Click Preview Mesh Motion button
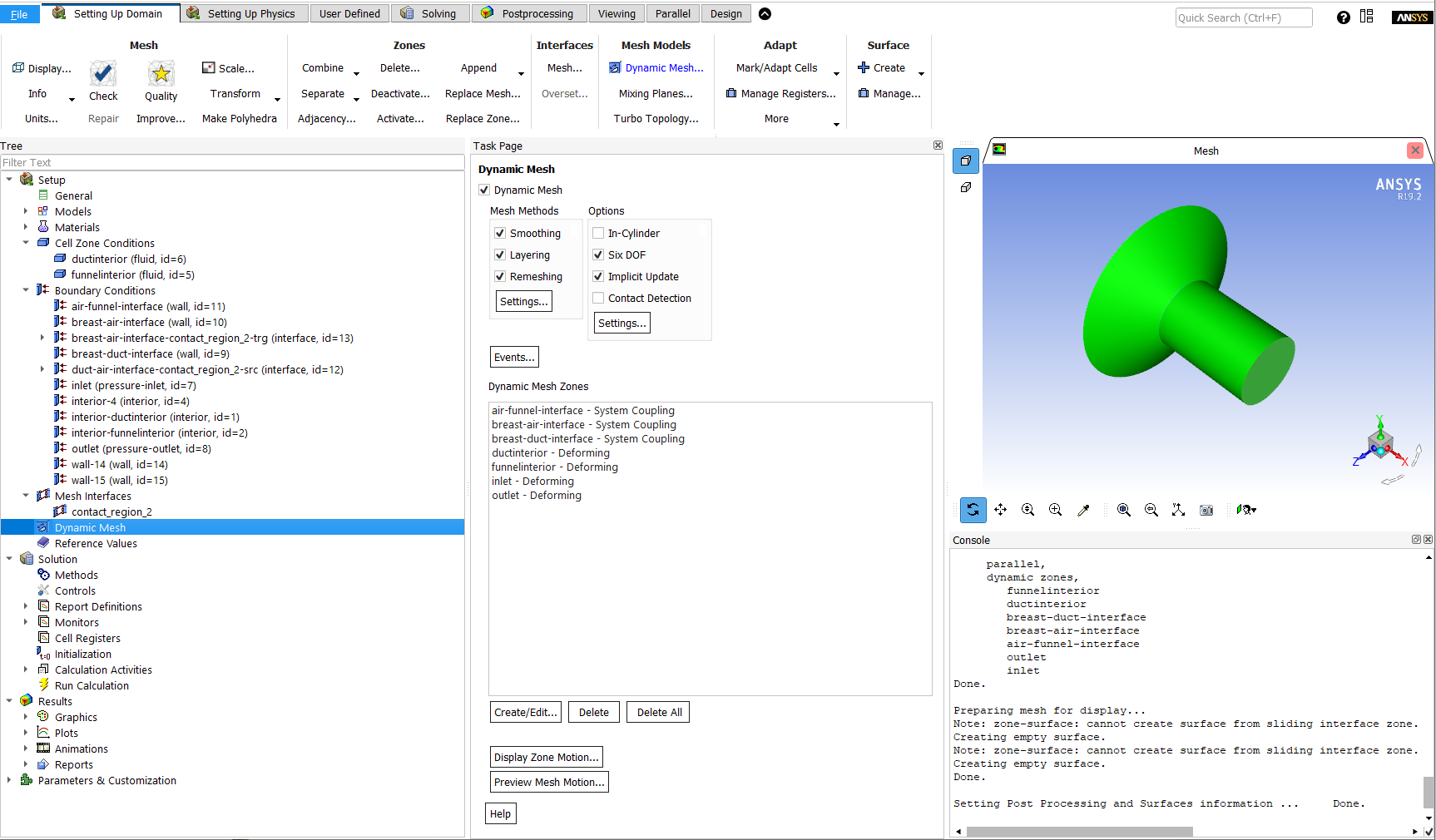 click(549, 783)
